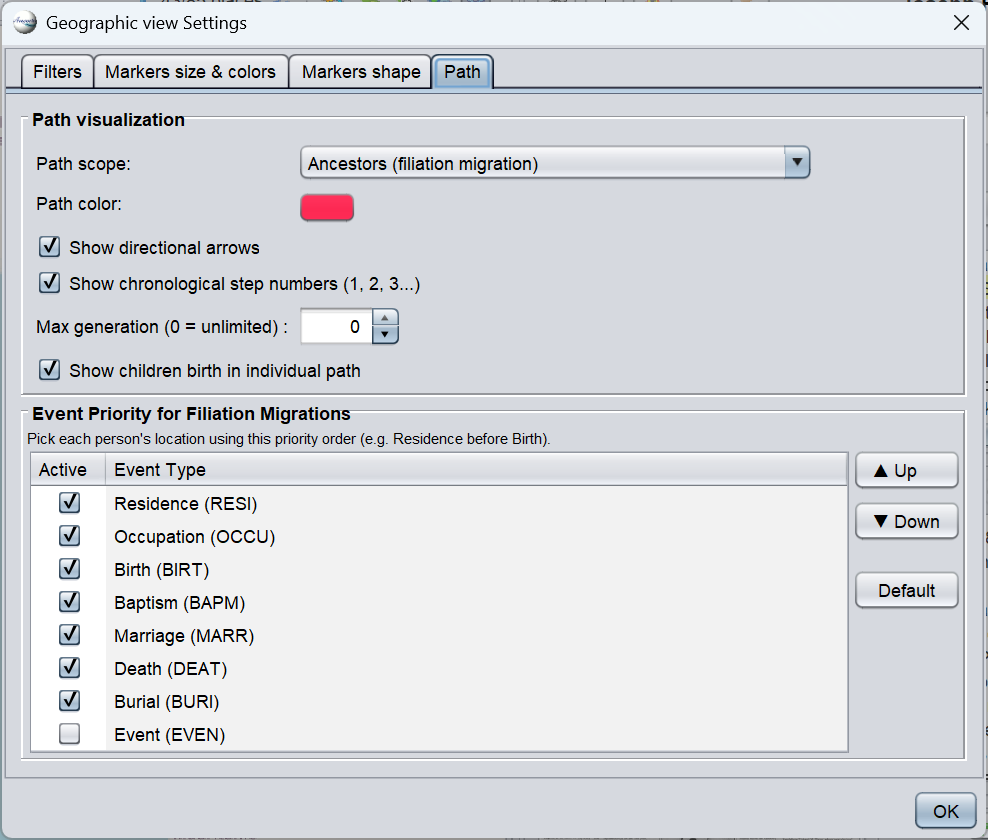Move selected event Down in priority
Image resolution: width=988 pixels, height=840 pixels.
pos(906,521)
